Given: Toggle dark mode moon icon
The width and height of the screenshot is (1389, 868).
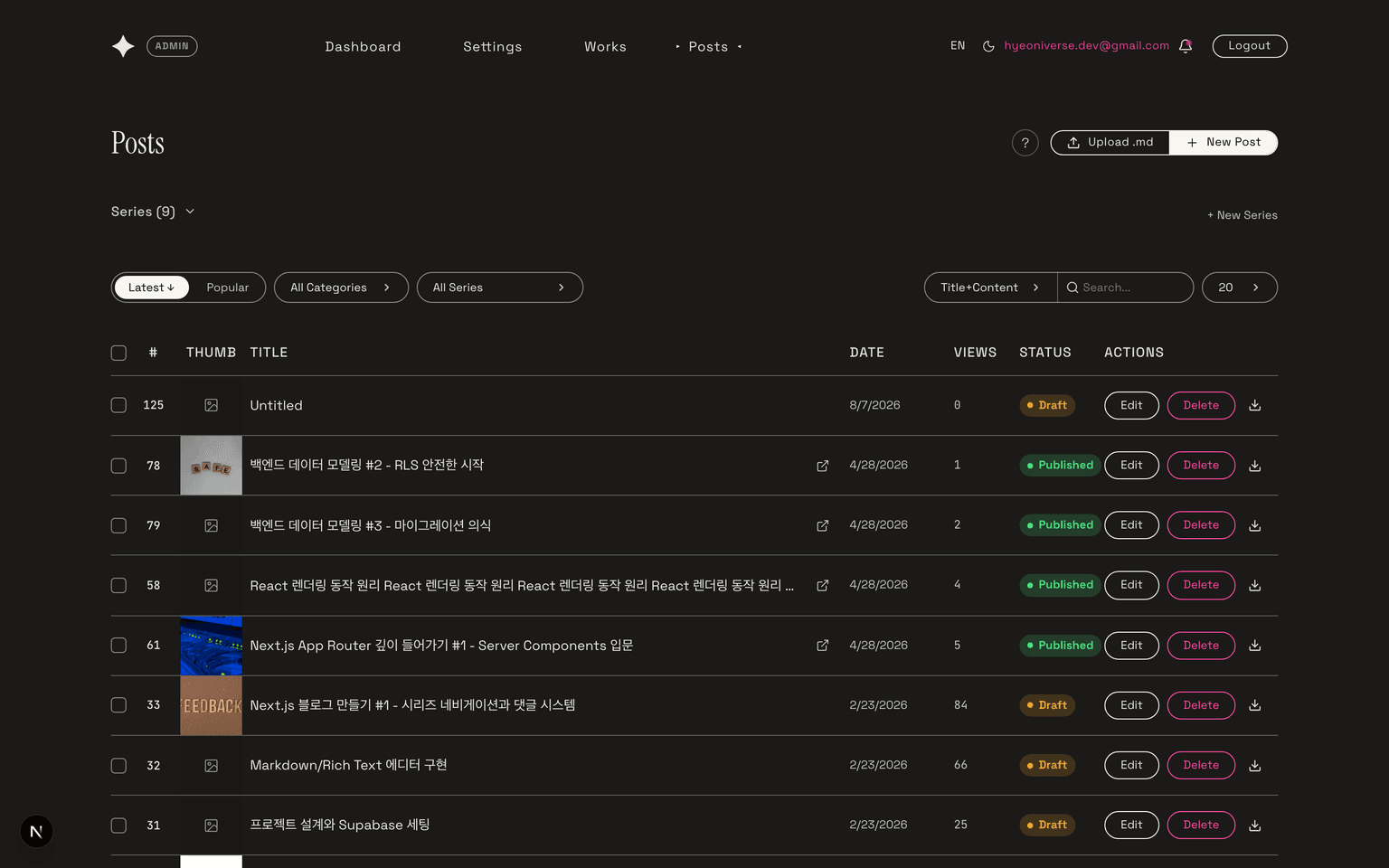Looking at the screenshot, I should (988, 46).
